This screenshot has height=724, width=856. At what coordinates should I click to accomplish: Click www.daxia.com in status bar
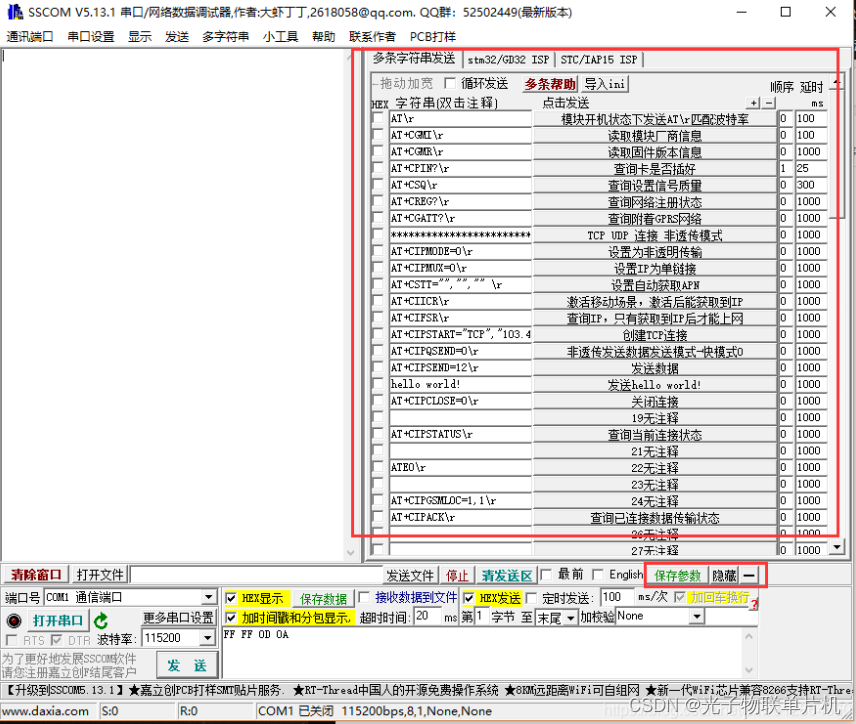point(45,711)
